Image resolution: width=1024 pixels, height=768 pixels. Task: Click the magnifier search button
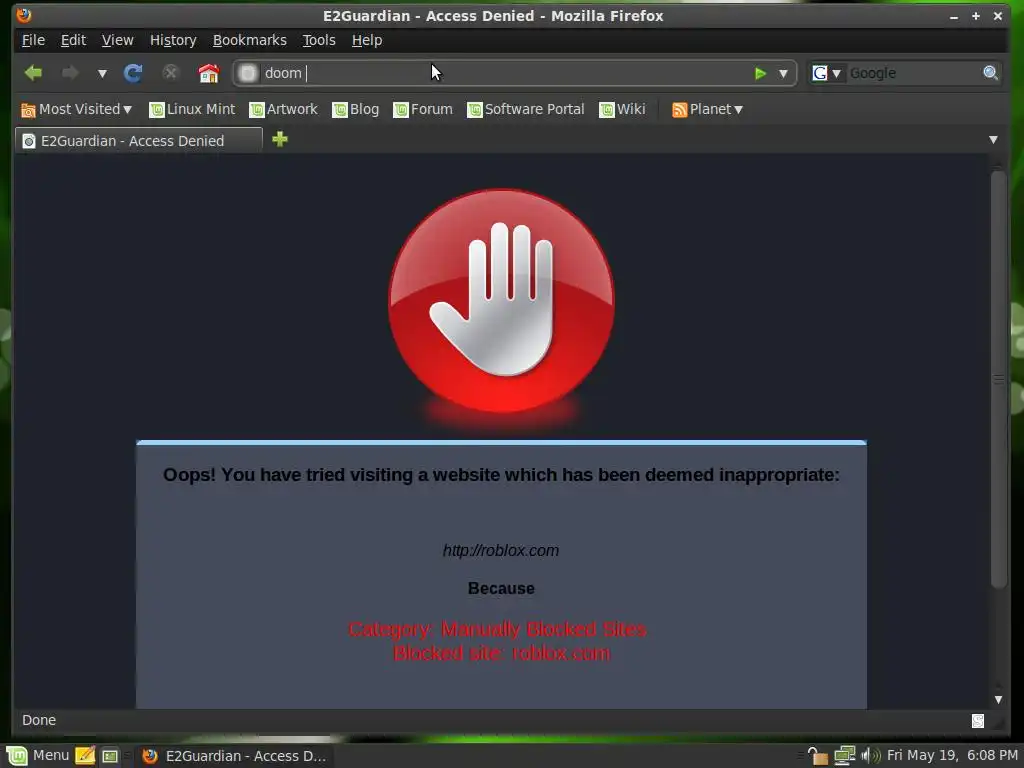click(991, 73)
